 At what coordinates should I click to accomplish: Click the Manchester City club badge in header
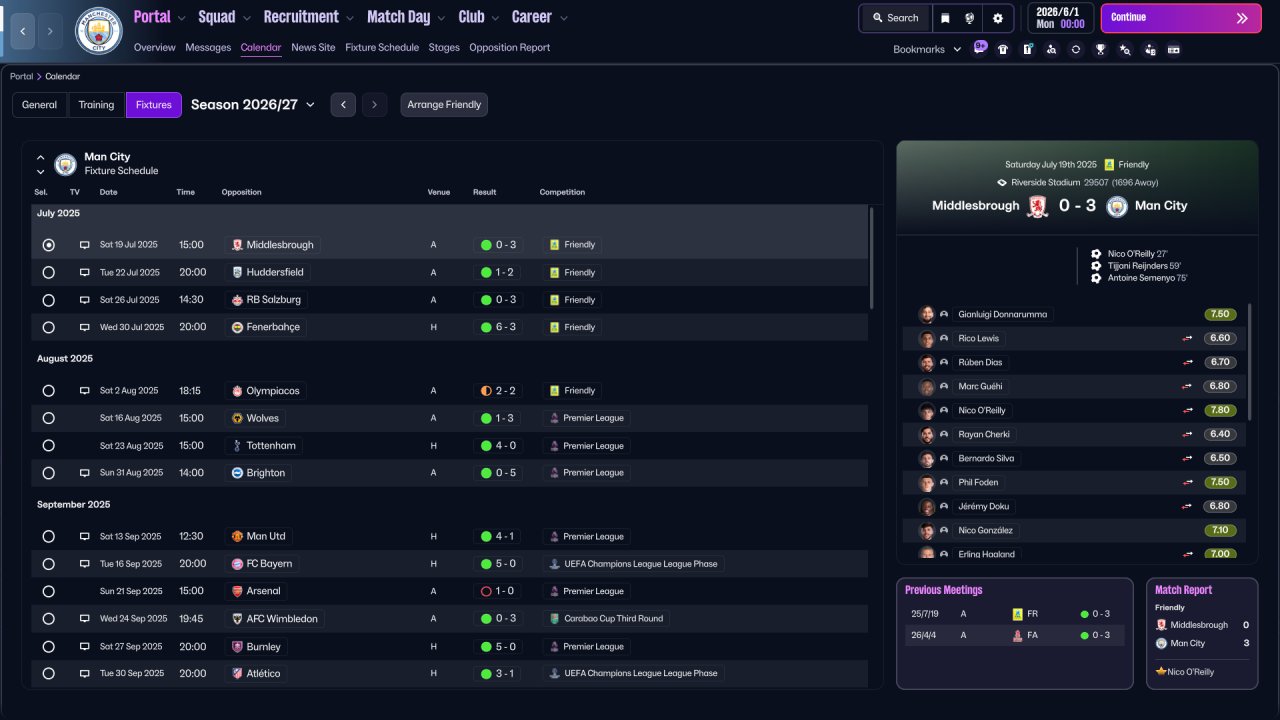pos(99,31)
